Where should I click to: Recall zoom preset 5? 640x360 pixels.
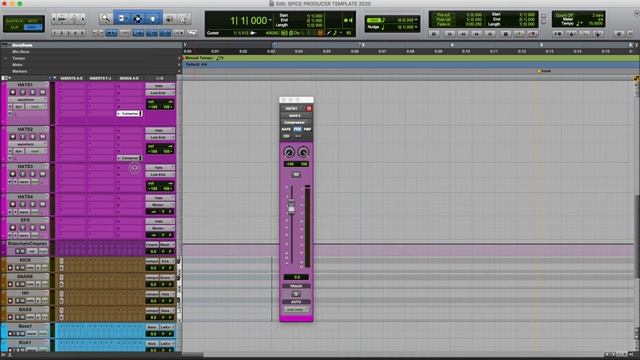(x=82, y=32)
